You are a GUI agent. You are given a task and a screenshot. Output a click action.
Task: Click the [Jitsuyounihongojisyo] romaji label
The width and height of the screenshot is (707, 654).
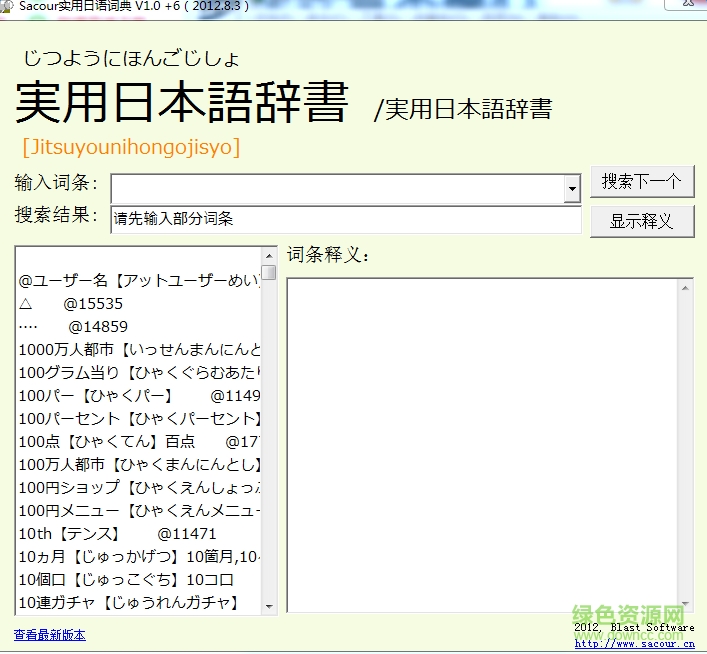(x=131, y=147)
